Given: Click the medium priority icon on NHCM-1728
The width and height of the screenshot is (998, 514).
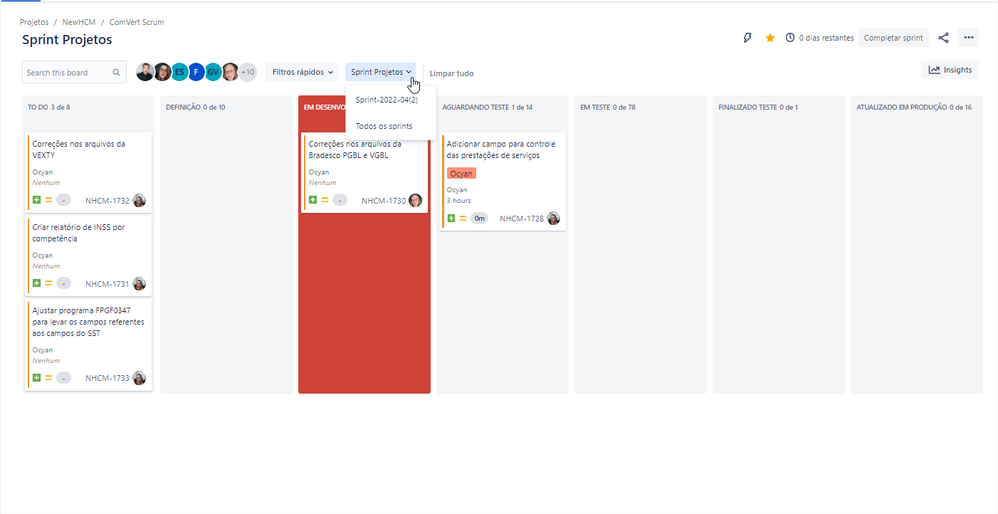Looking at the screenshot, I should click(463, 218).
